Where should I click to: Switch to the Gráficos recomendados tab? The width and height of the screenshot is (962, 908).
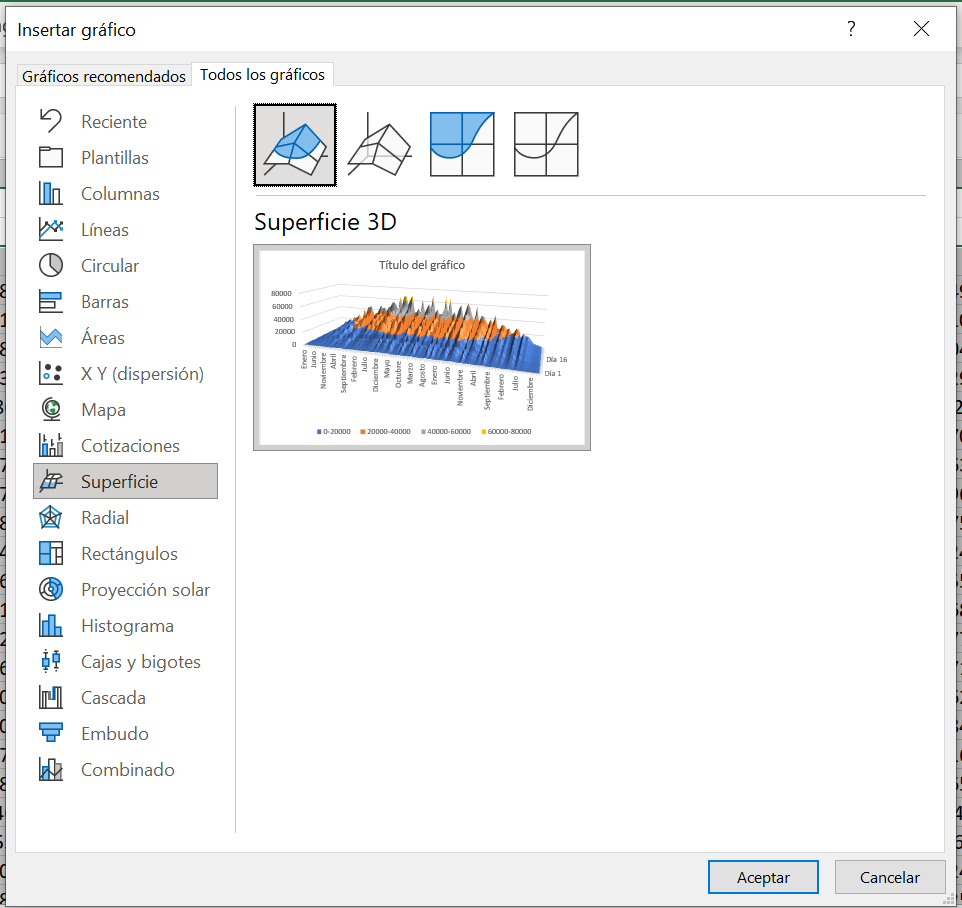(x=104, y=75)
